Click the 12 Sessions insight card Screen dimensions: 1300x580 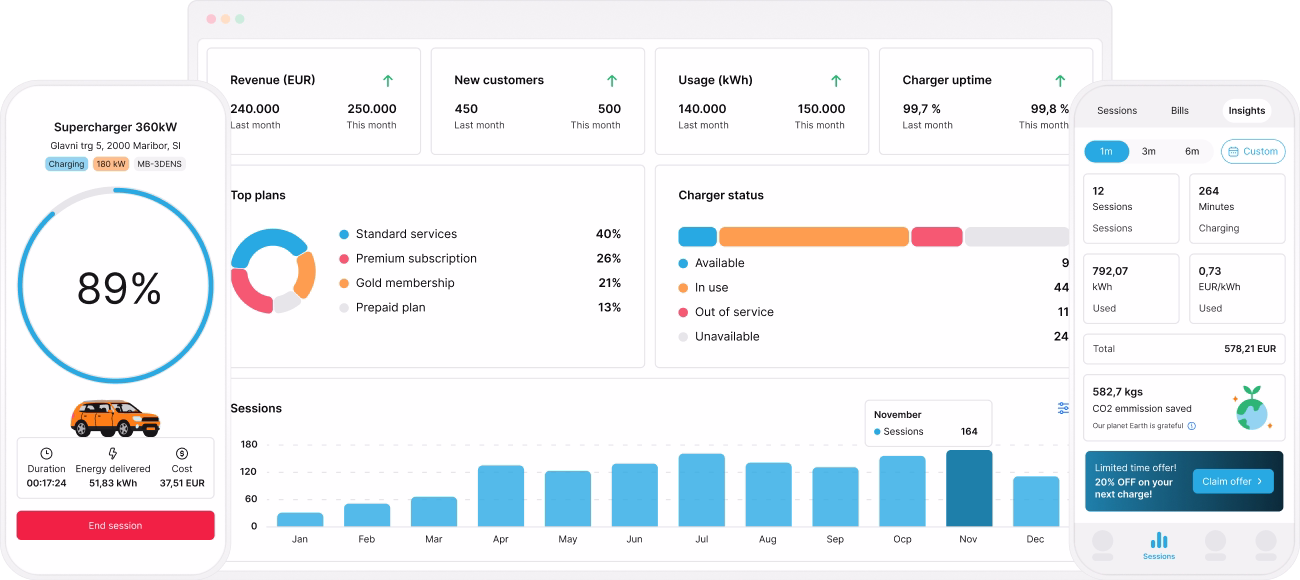pos(1131,208)
